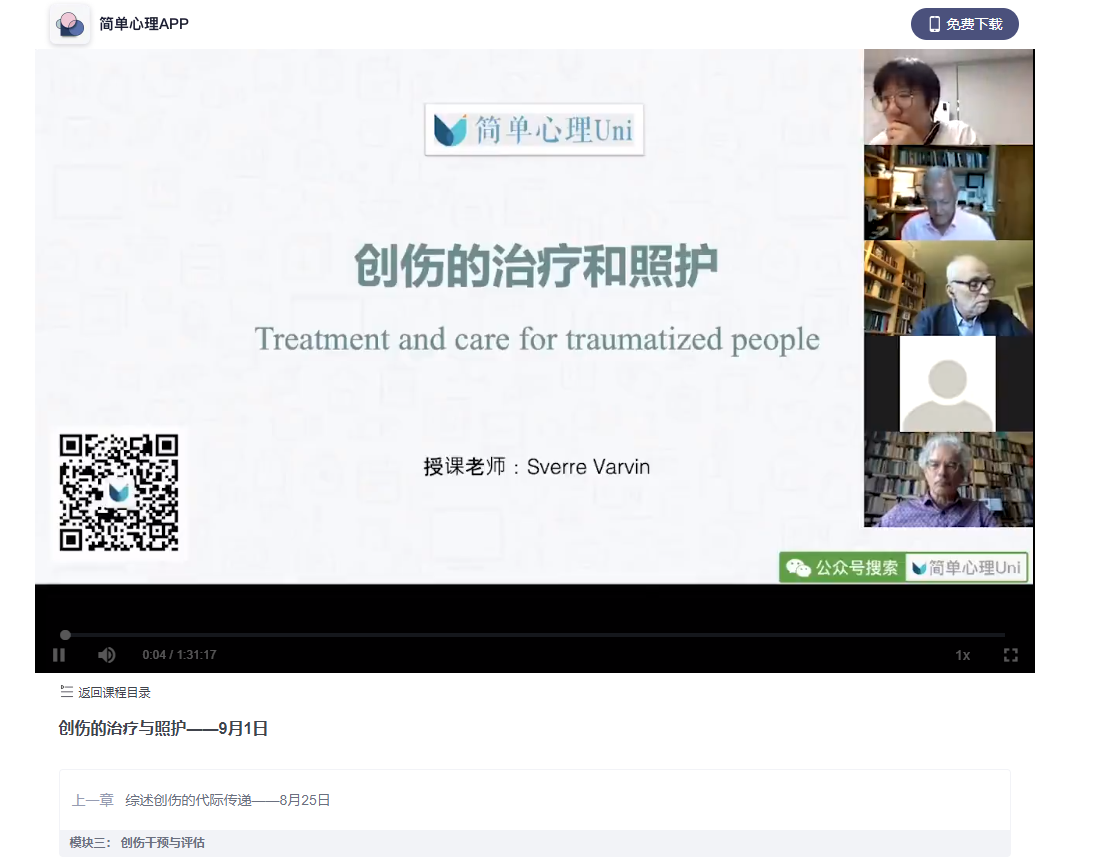The image size is (1095, 868).
Task: Pause the video playback
Action: pos(59,655)
